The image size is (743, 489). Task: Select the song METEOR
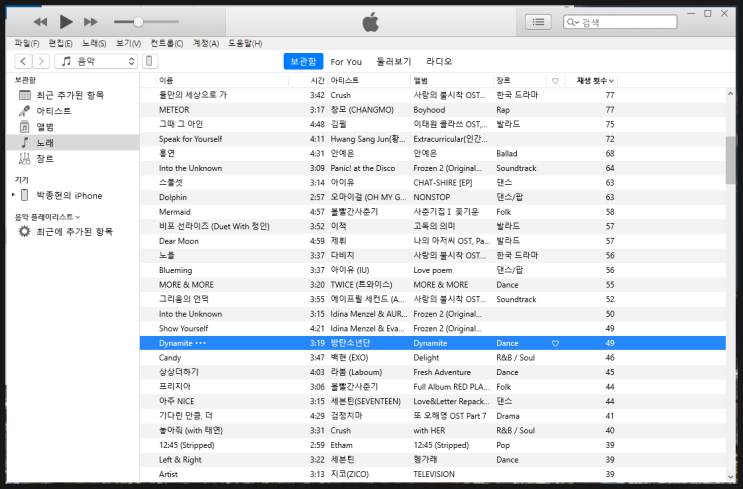tap(174, 110)
